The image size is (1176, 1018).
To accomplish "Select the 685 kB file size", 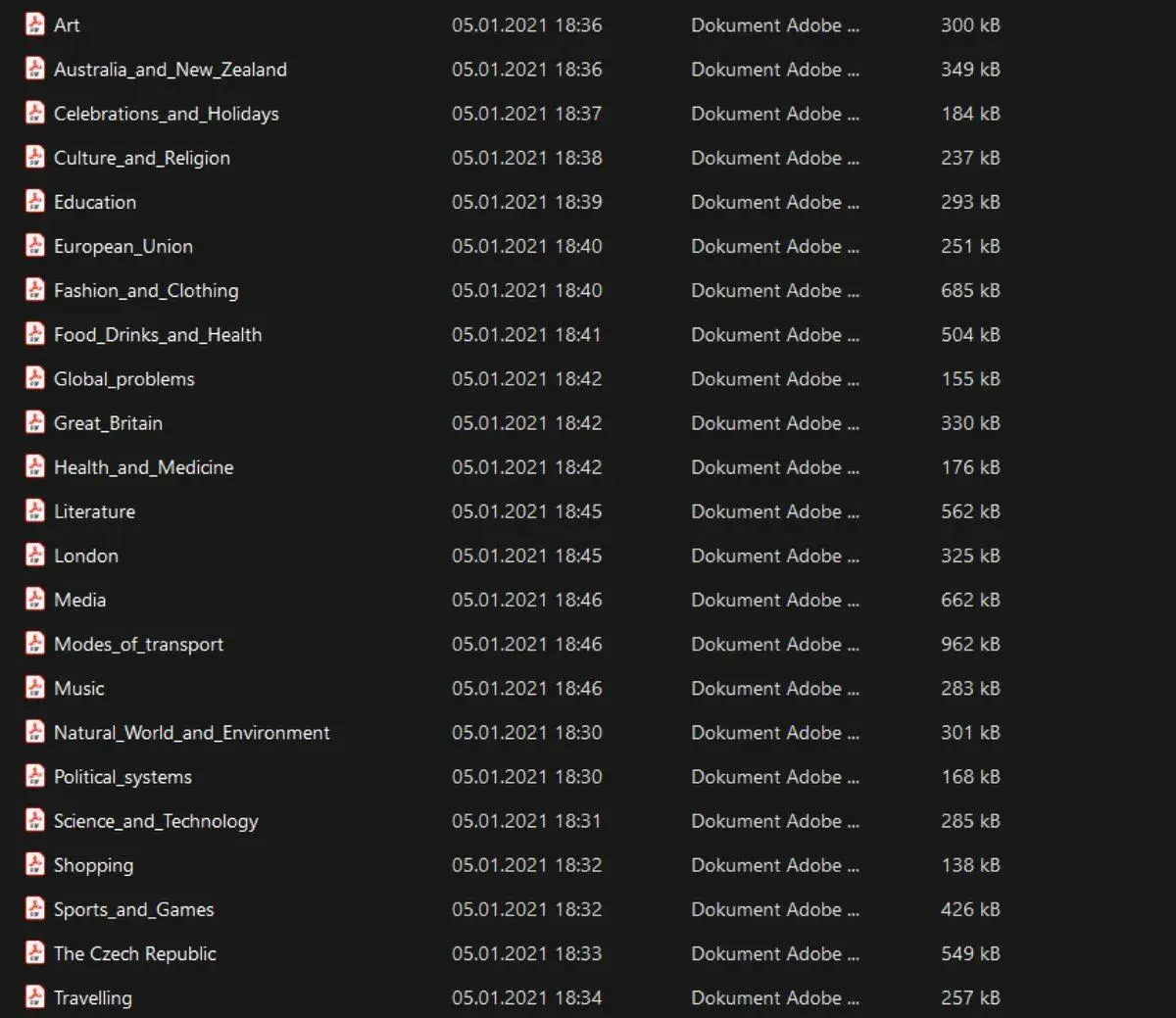I will 970,290.
